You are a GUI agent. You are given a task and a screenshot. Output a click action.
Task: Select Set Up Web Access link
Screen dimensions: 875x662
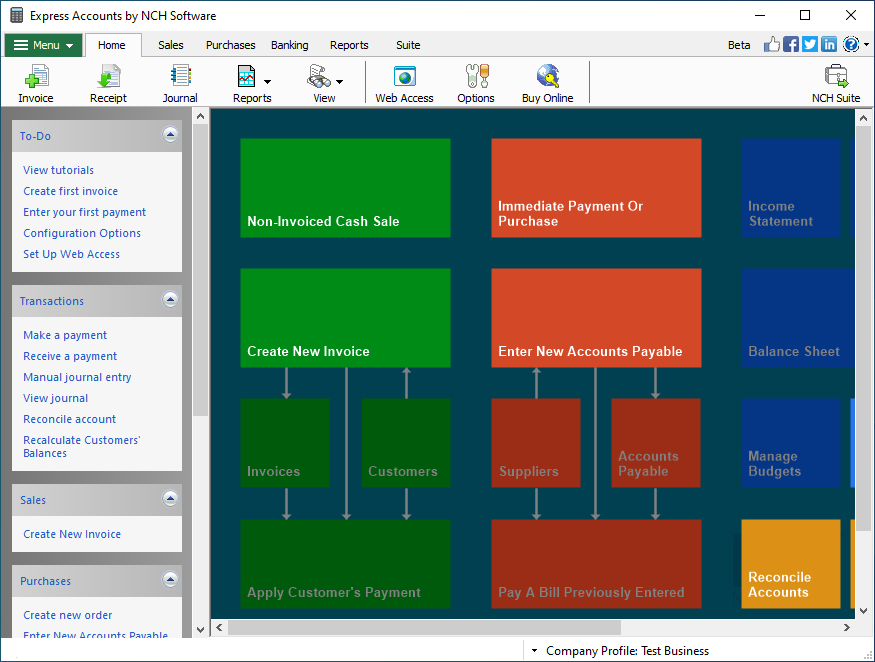pyautogui.click(x=71, y=253)
